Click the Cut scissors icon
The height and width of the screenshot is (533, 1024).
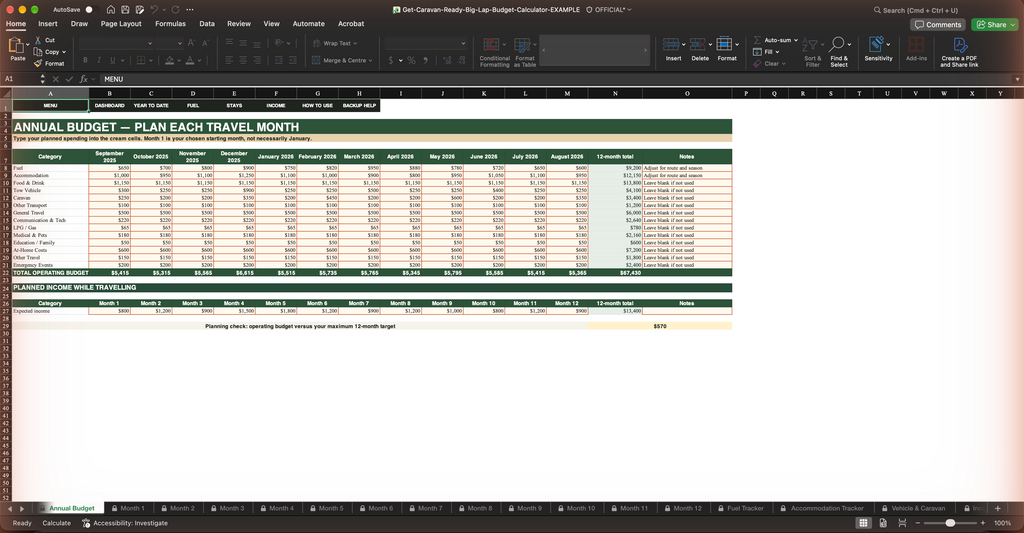[38, 40]
